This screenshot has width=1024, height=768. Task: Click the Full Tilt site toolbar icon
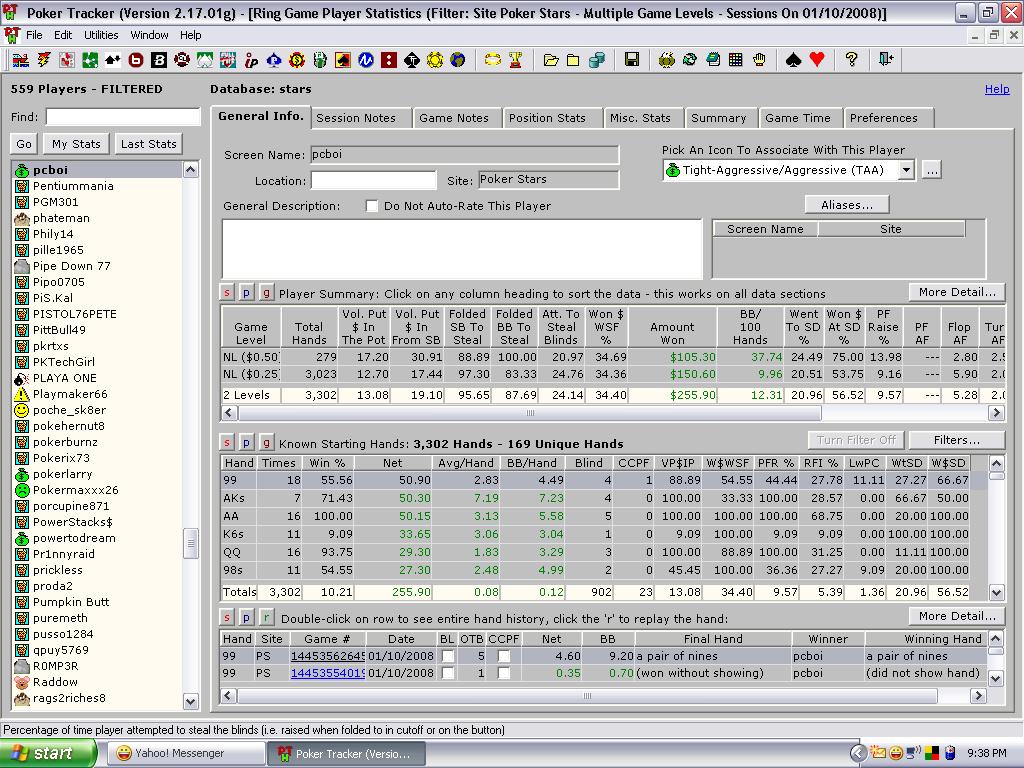click(x=228, y=60)
